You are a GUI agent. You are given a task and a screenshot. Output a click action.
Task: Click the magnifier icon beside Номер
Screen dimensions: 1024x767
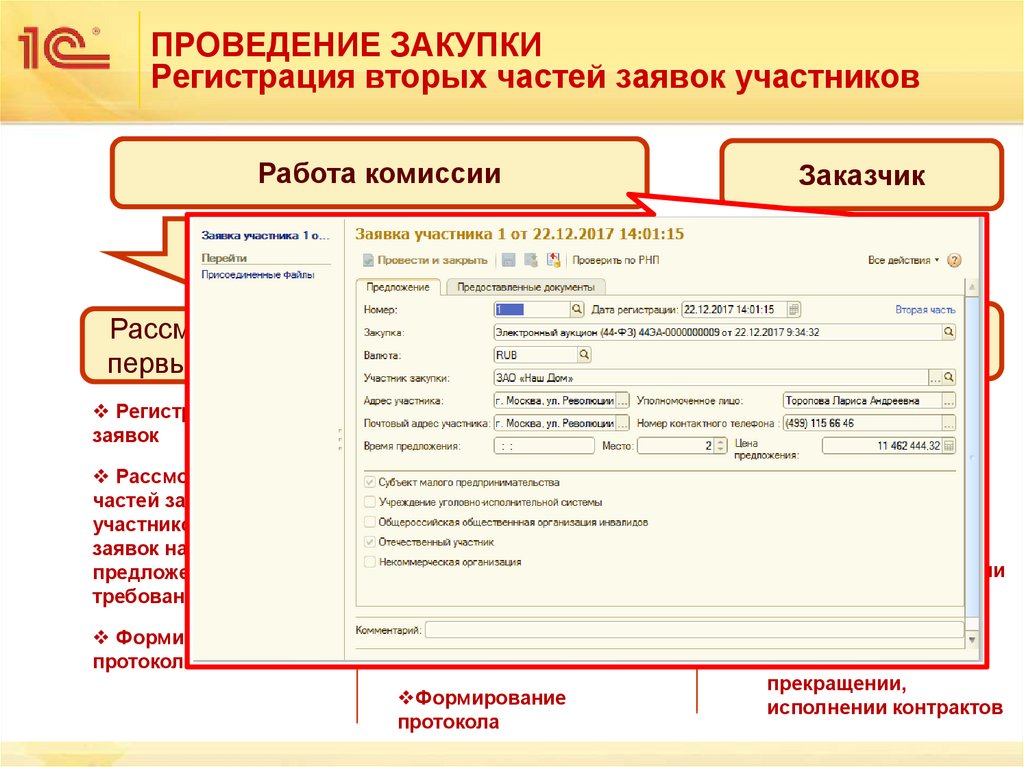tap(576, 309)
